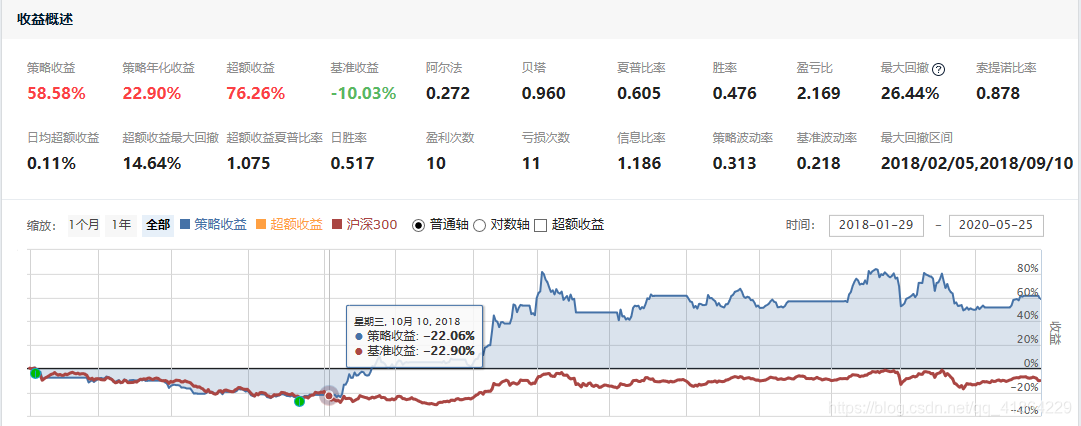Click the green marker at drawdown low

(x=299, y=401)
